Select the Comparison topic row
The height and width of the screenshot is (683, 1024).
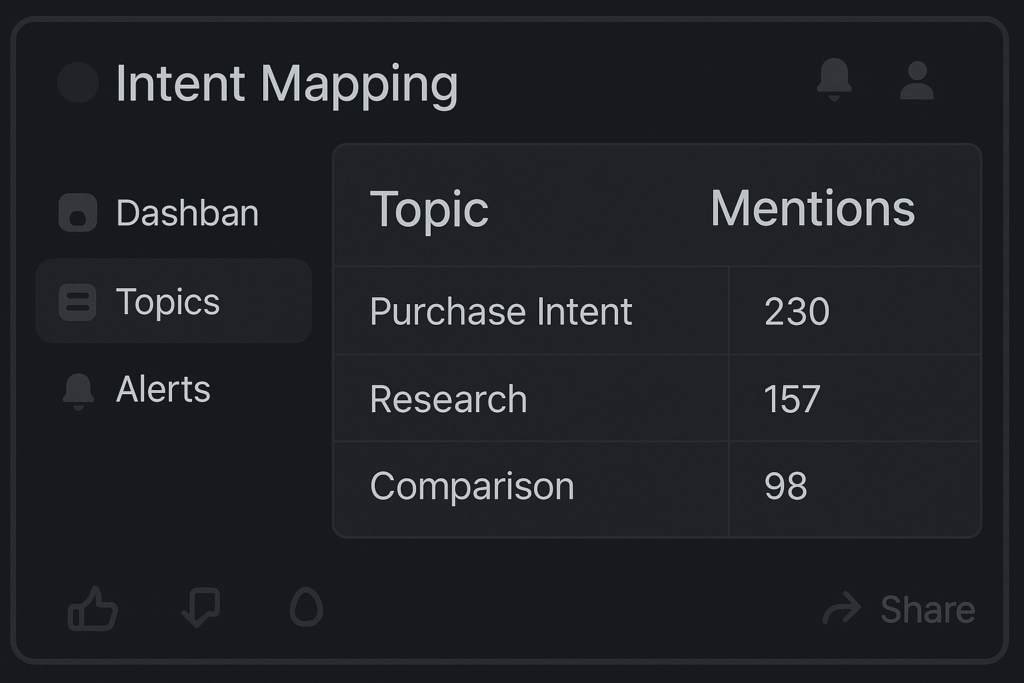[472, 487]
